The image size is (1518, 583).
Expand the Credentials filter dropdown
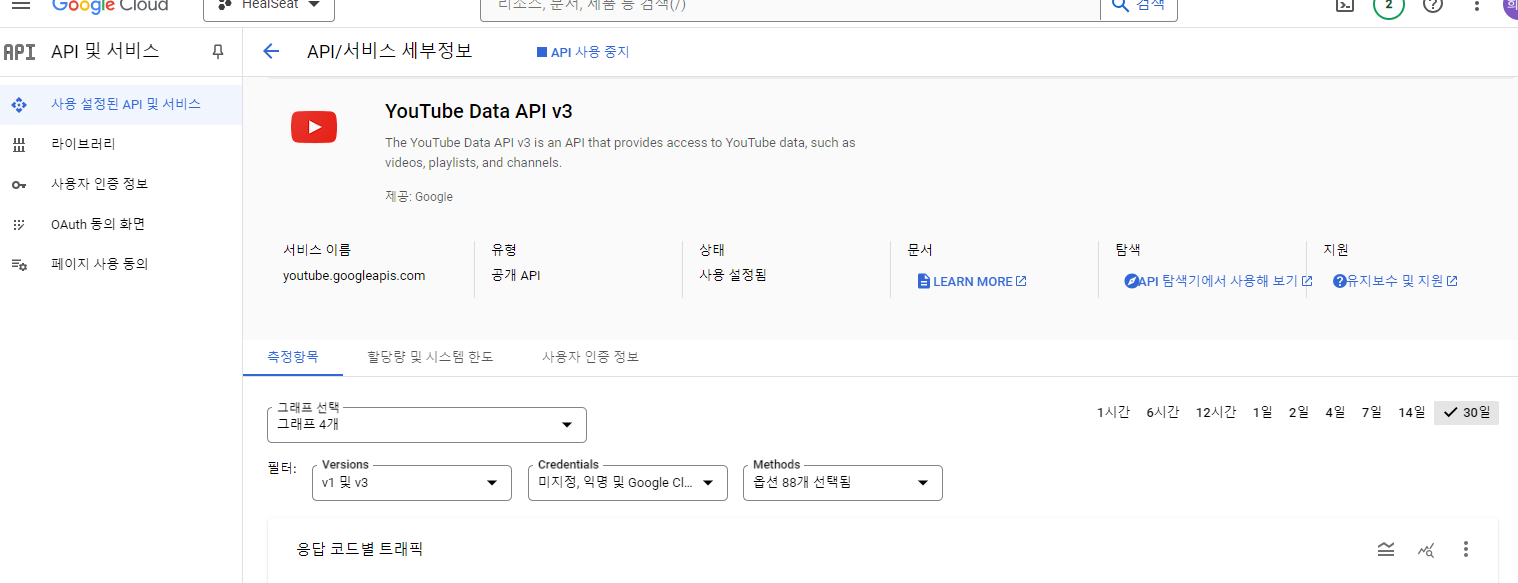(627, 482)
